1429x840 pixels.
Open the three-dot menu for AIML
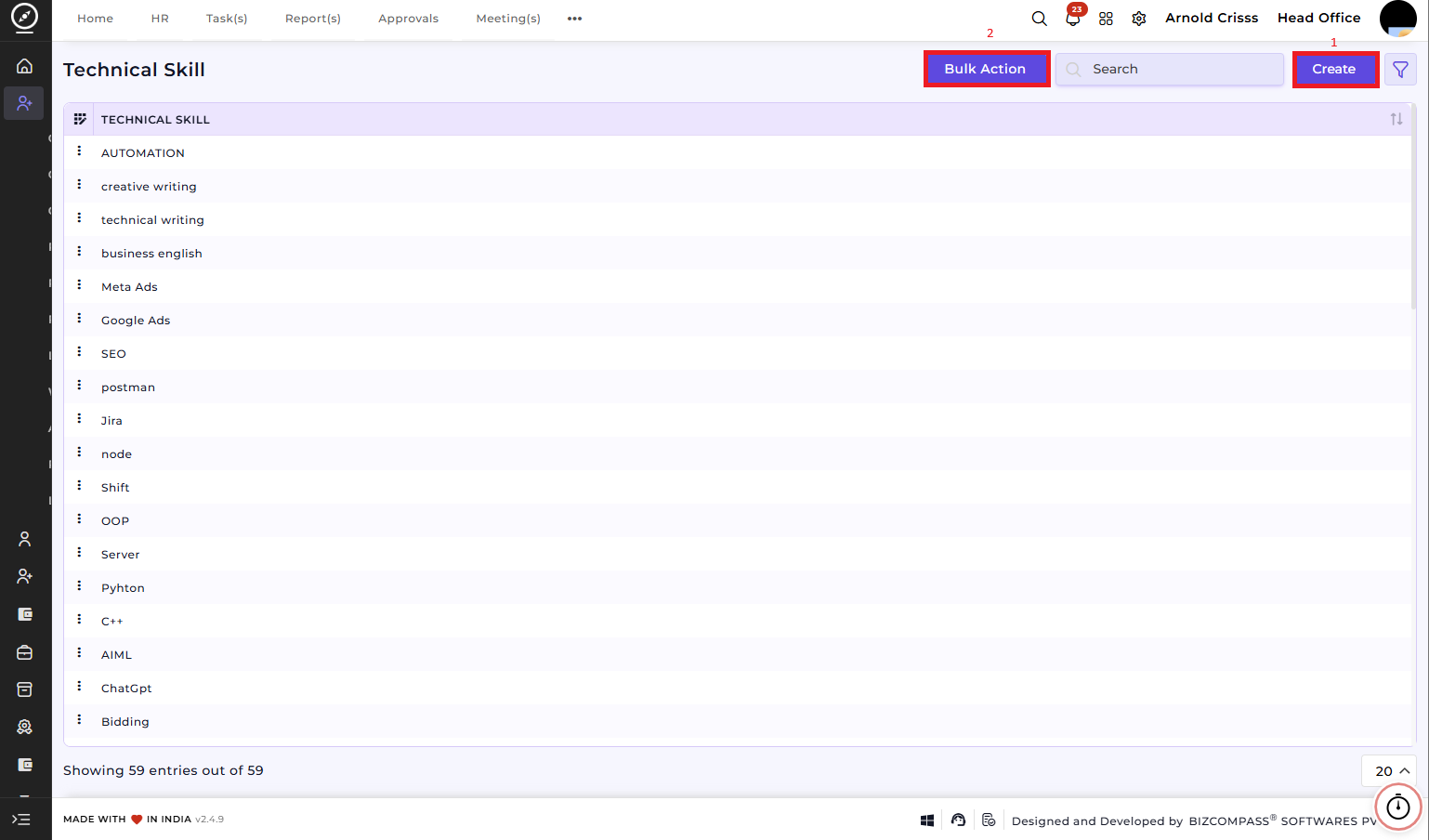pyautogui.click(x=79, y=652)
